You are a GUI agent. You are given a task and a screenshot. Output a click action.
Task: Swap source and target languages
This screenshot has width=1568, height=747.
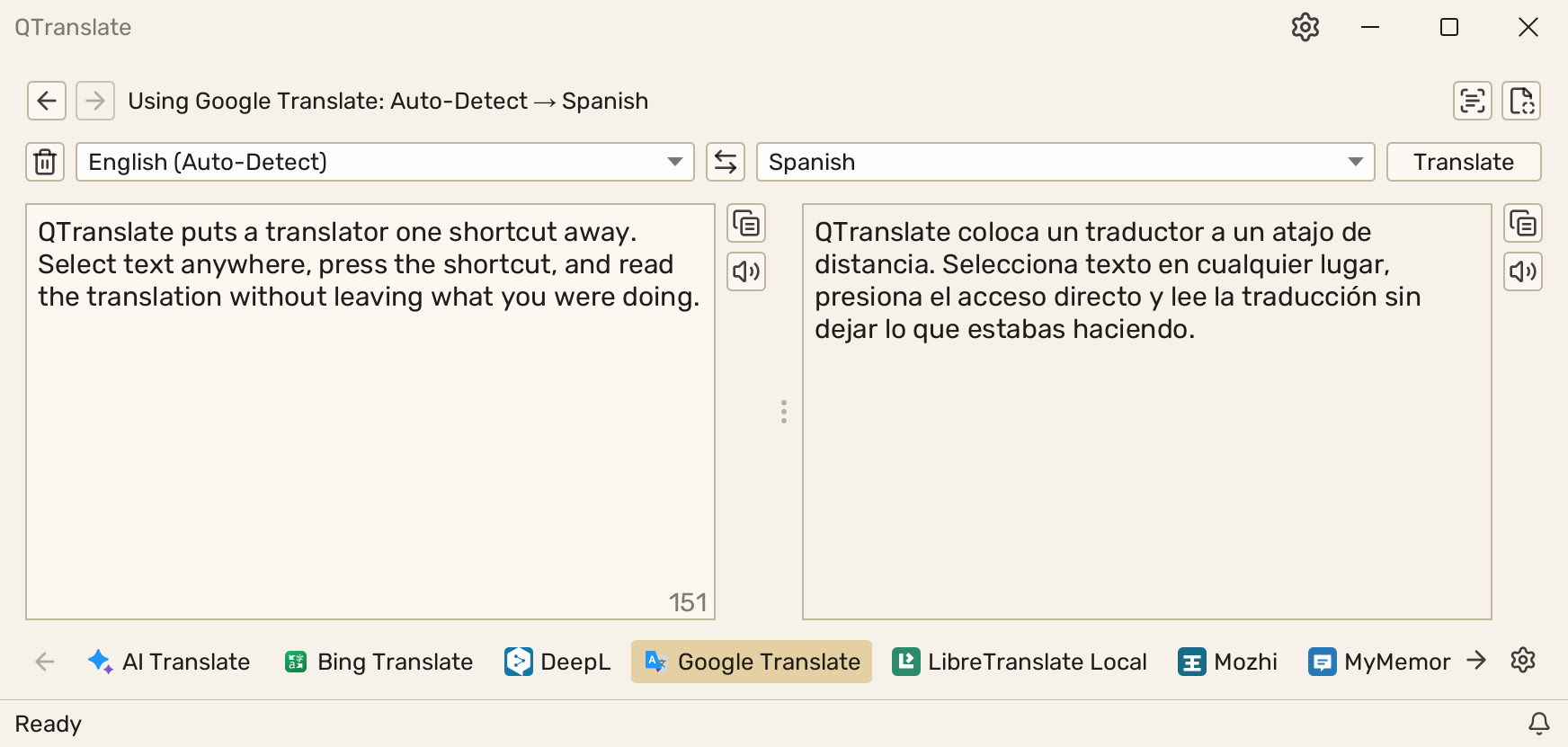pyautogui.click(x=726, y=162)
